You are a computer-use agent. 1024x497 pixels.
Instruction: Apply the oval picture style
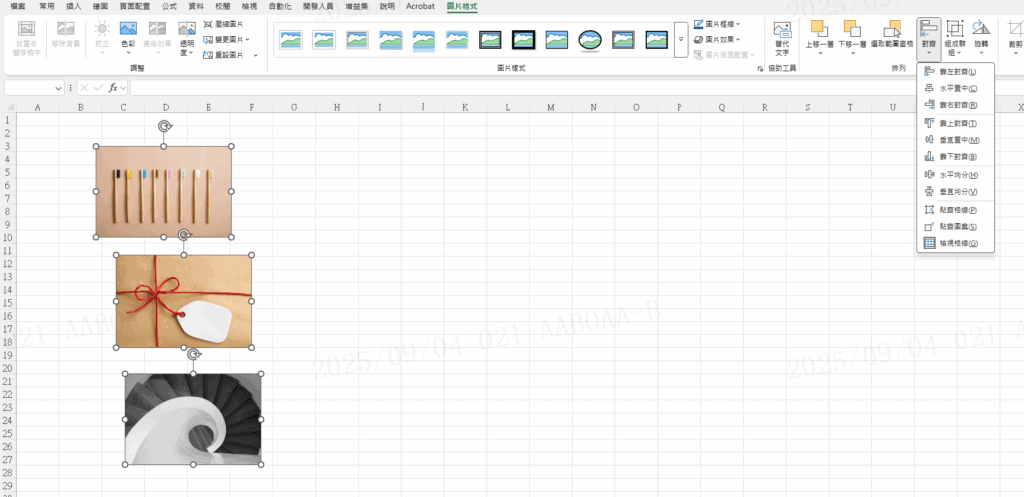click(x=590, y=40)
